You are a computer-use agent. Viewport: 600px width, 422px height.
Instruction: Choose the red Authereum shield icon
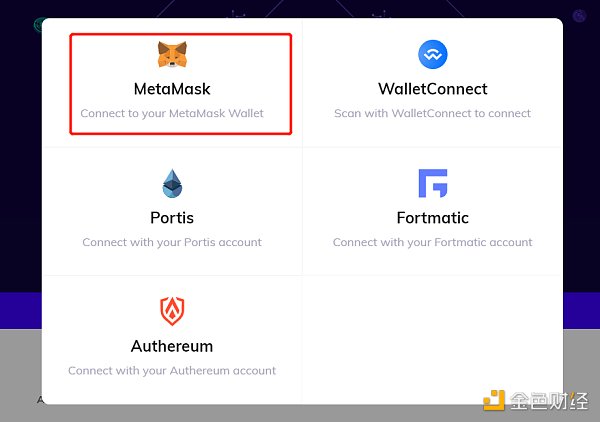[x=172, y=312]
